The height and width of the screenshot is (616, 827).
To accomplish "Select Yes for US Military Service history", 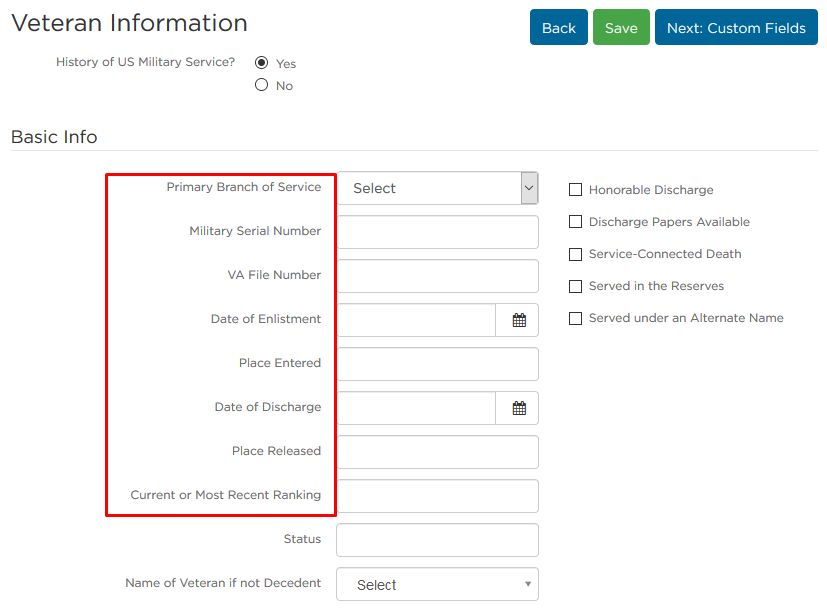I will [x=262, y=63].
